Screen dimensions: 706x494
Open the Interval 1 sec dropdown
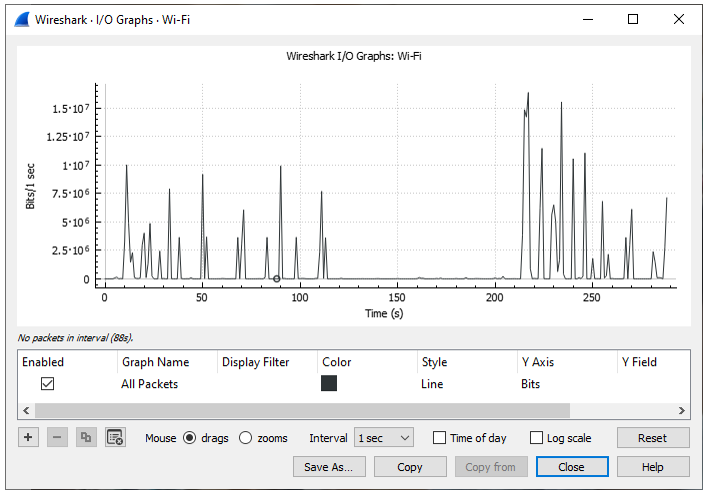point(384,438)
